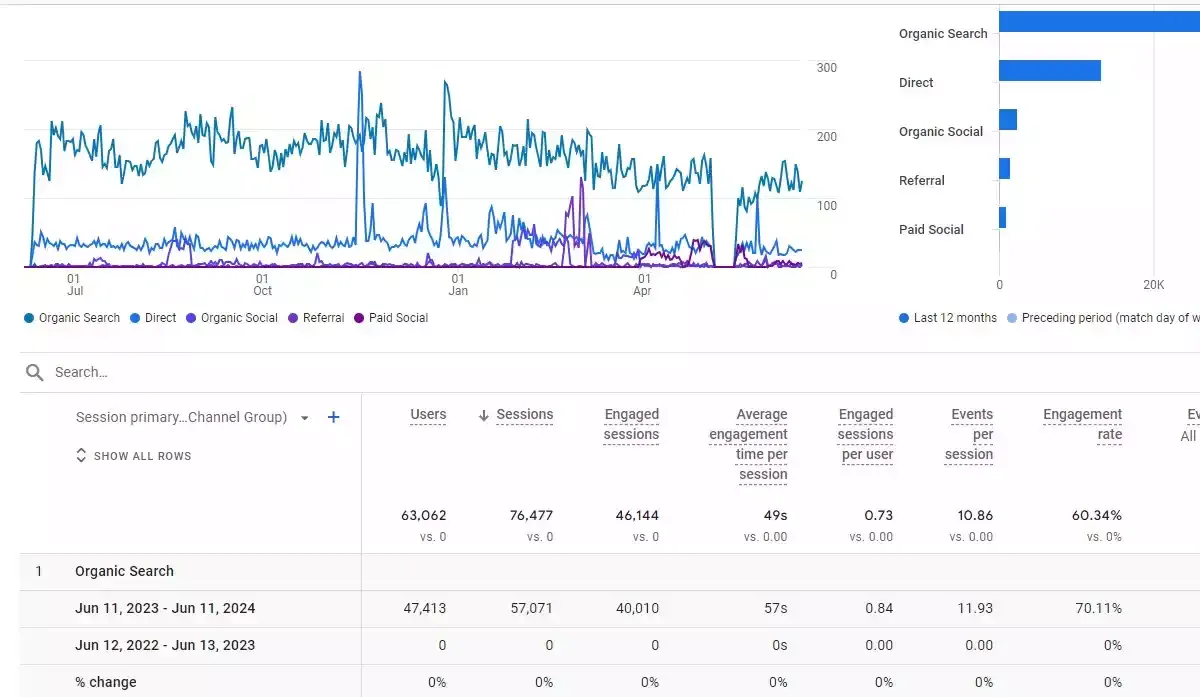Click the Direct bar in bar chart
This screenshot has width=1200, height=697.
1050,71
